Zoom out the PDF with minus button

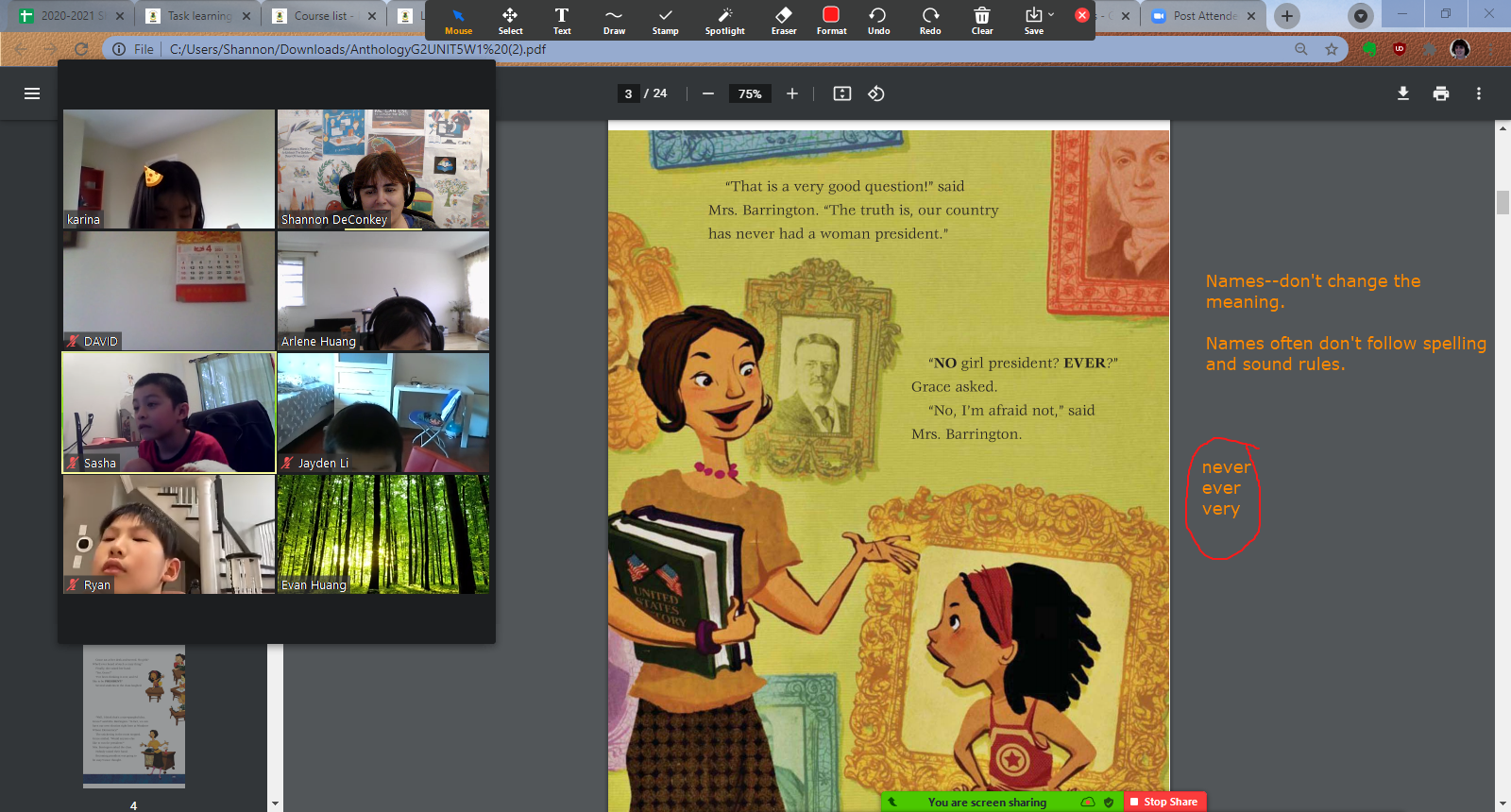[x=707, y=93]
